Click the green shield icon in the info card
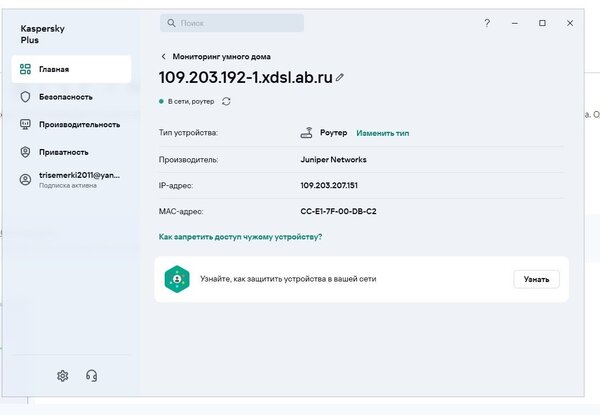This screenshot has height=415, width=600. pyautogui.click(x=177, y=279)
